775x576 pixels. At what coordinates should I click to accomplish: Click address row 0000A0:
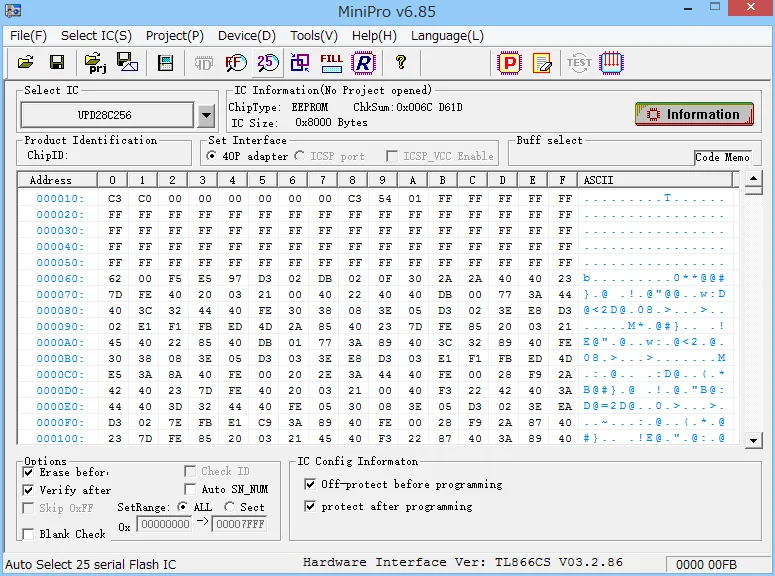60,343
